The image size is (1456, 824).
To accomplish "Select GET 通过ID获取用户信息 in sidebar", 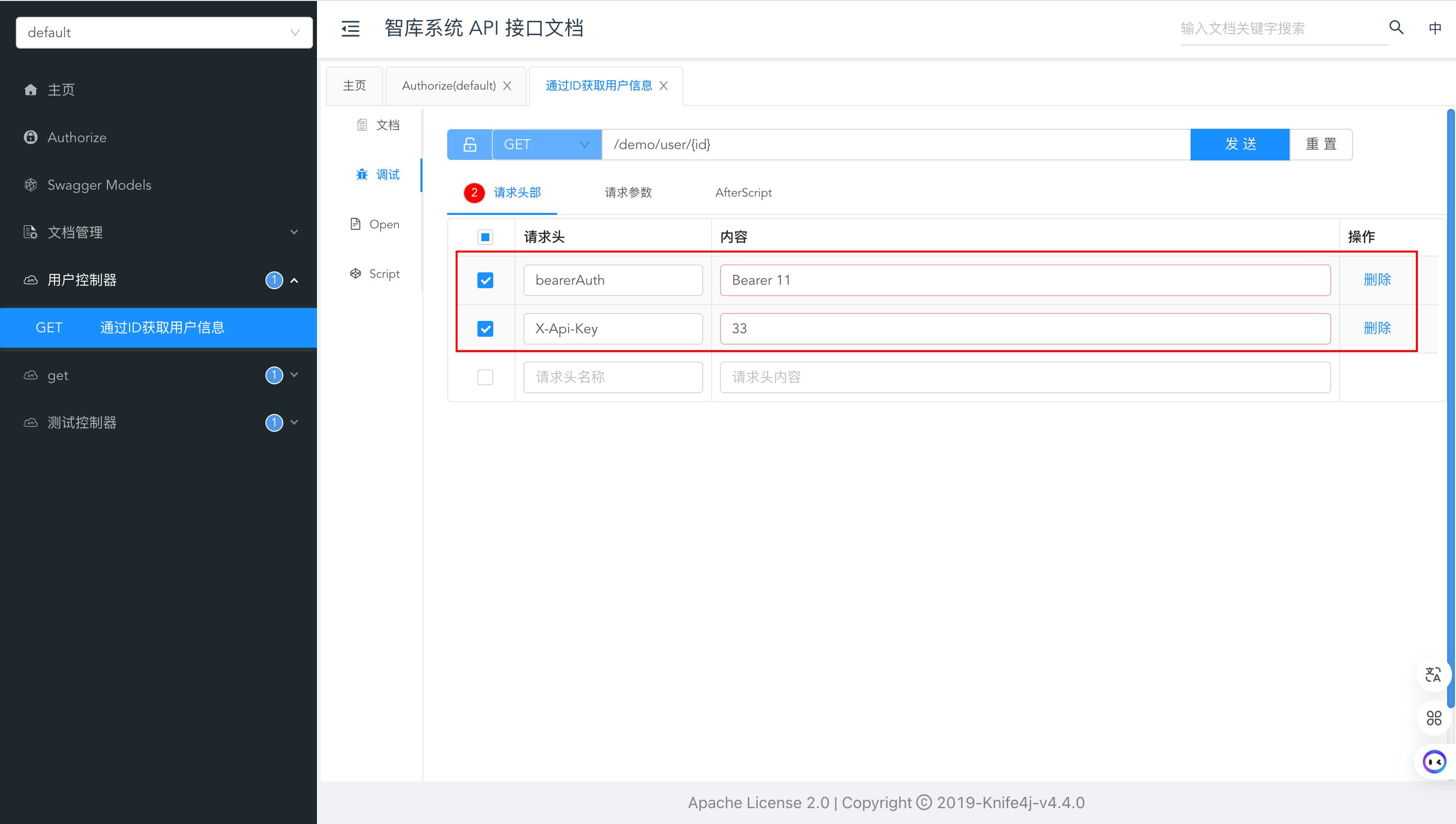I will point(158,328).
